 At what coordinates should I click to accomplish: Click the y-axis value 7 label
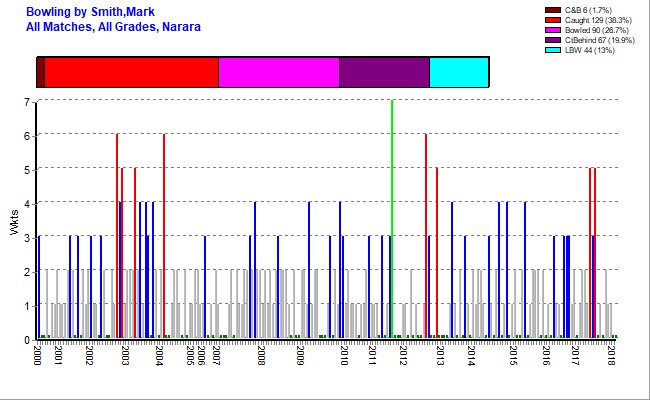(x=25, y=102)
